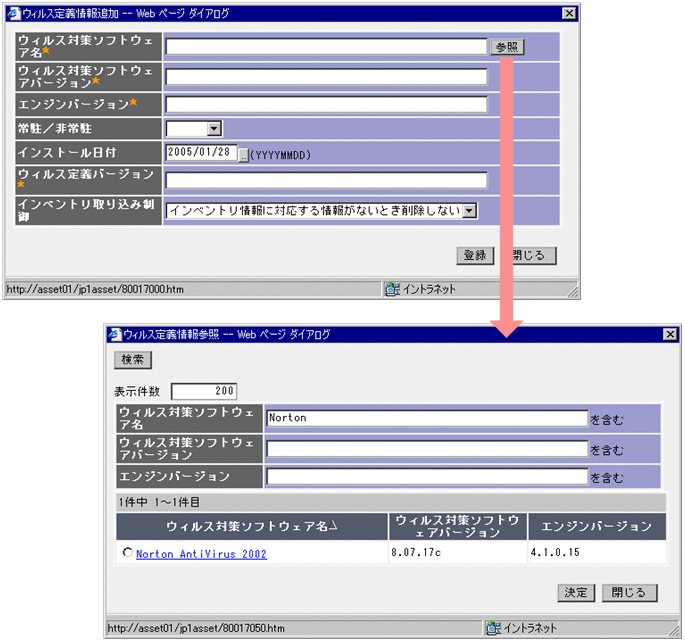Image resolution: width=685 pixels, height=643 pixels.
Task: Open the calendar picker next to install date
Action: click(243, 155)
